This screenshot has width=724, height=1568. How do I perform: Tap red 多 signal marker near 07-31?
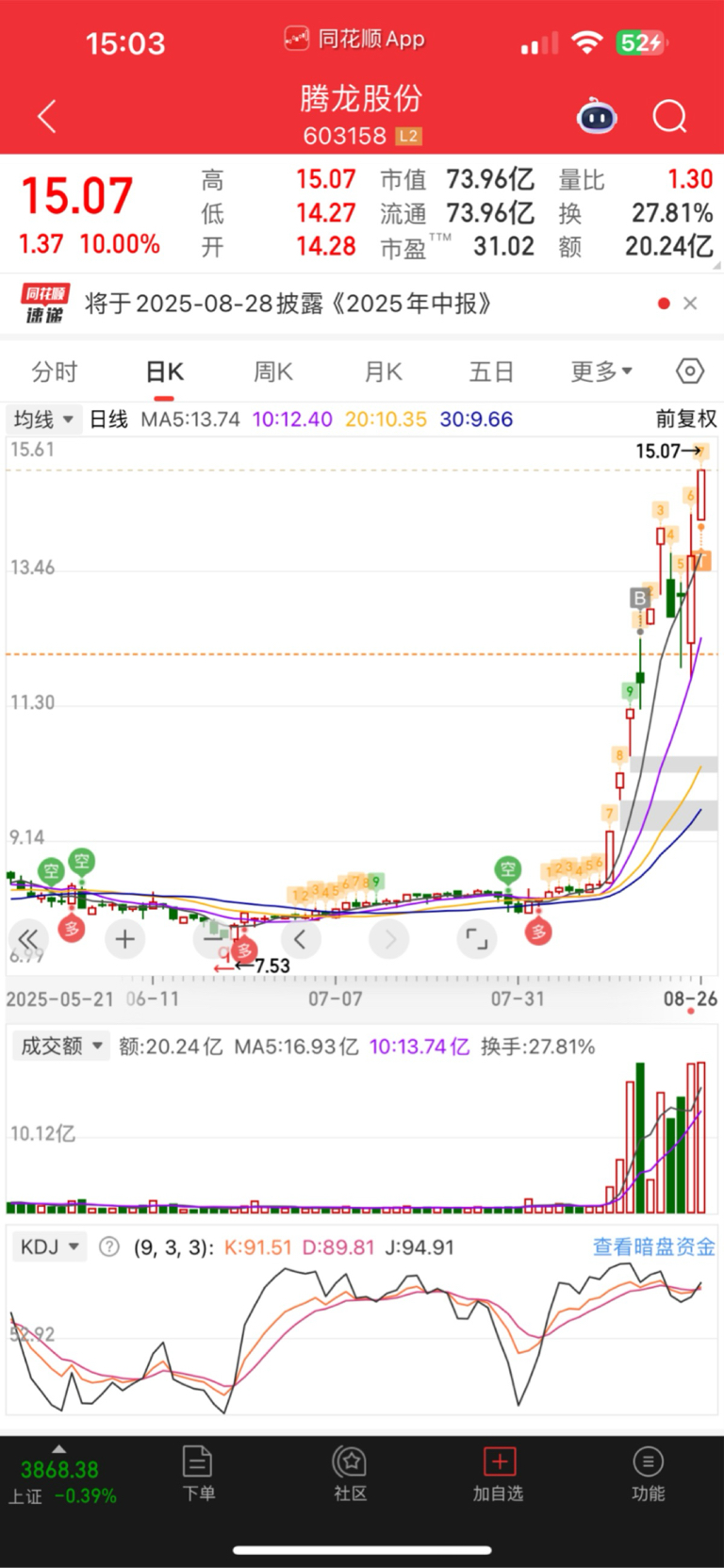538,932
